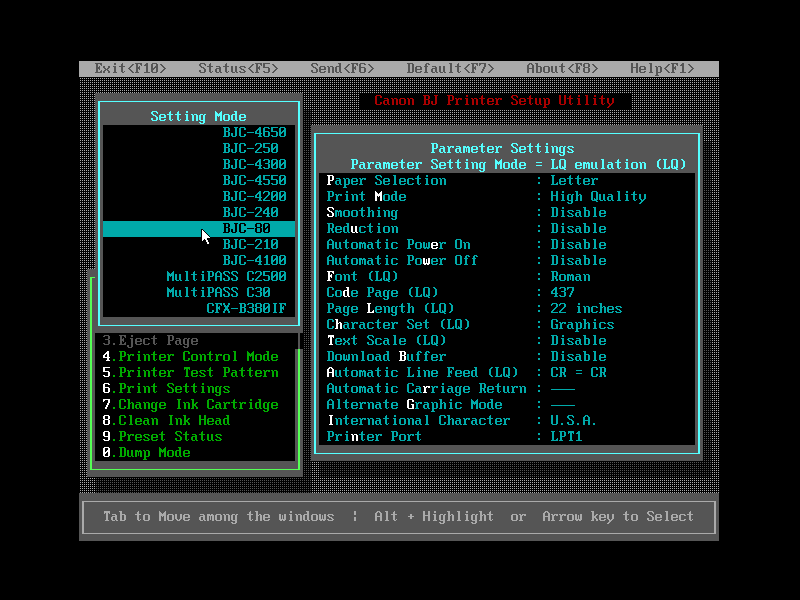
Task: Select BJC-4100 in the printer list
Action: click(254, 261)
